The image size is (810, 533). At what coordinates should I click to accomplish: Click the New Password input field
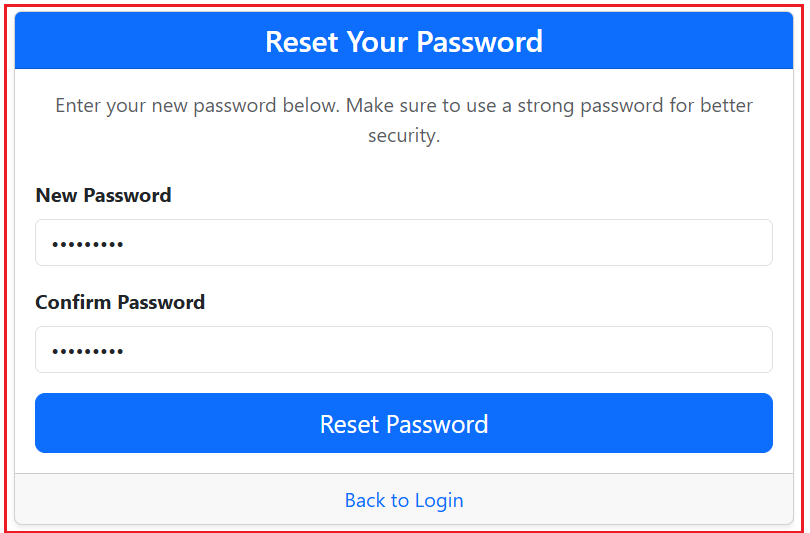(403, 243)
